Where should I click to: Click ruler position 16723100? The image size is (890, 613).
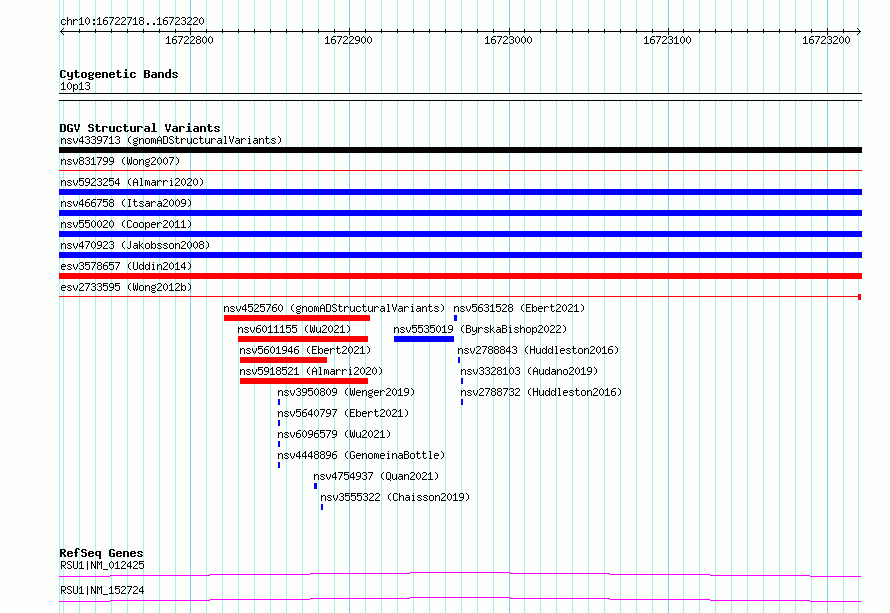tap(668, 40)
